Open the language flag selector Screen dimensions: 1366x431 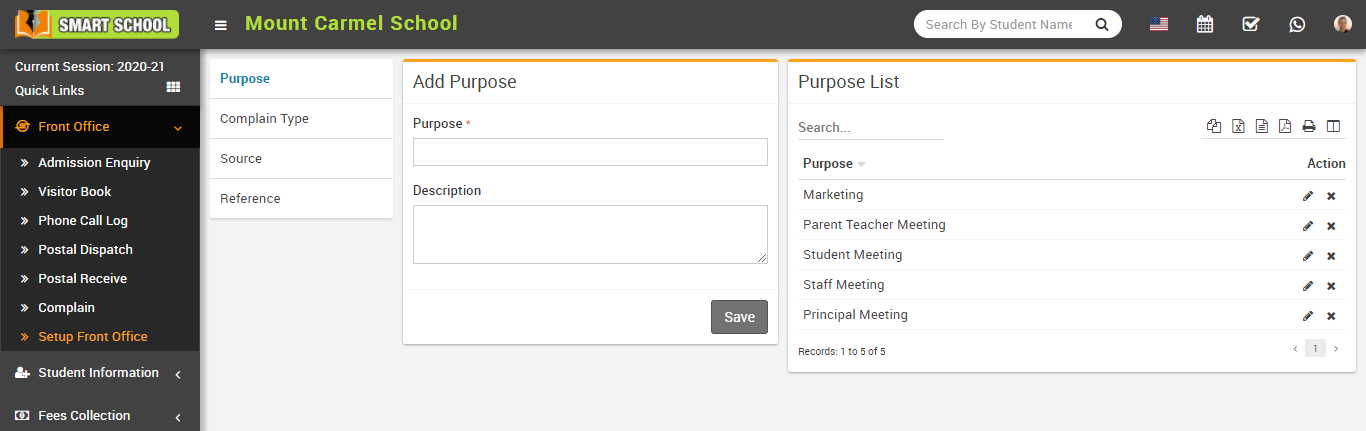(x=1159, y=24)
